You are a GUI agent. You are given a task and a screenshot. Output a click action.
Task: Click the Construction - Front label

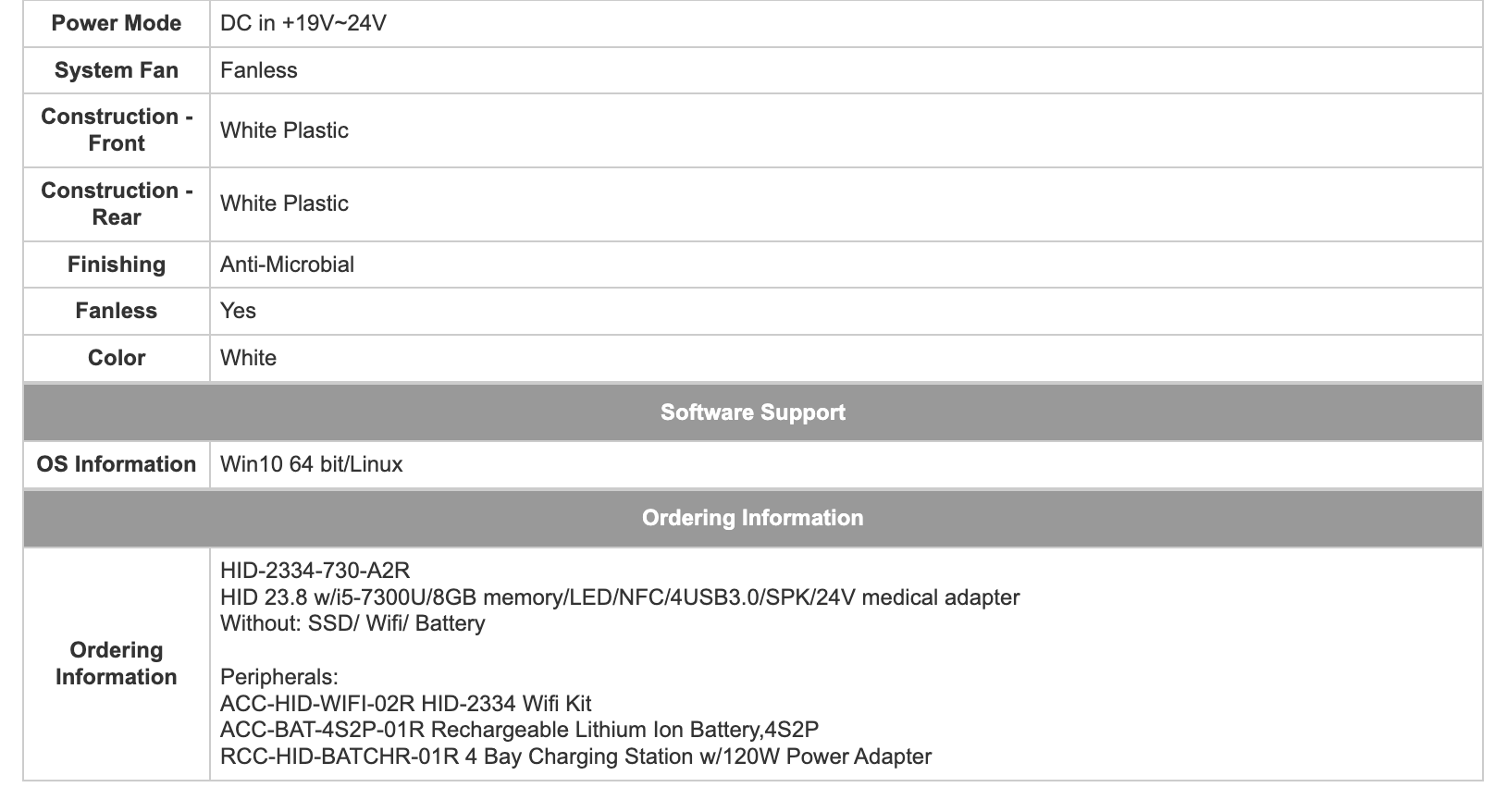coord(117,129)
